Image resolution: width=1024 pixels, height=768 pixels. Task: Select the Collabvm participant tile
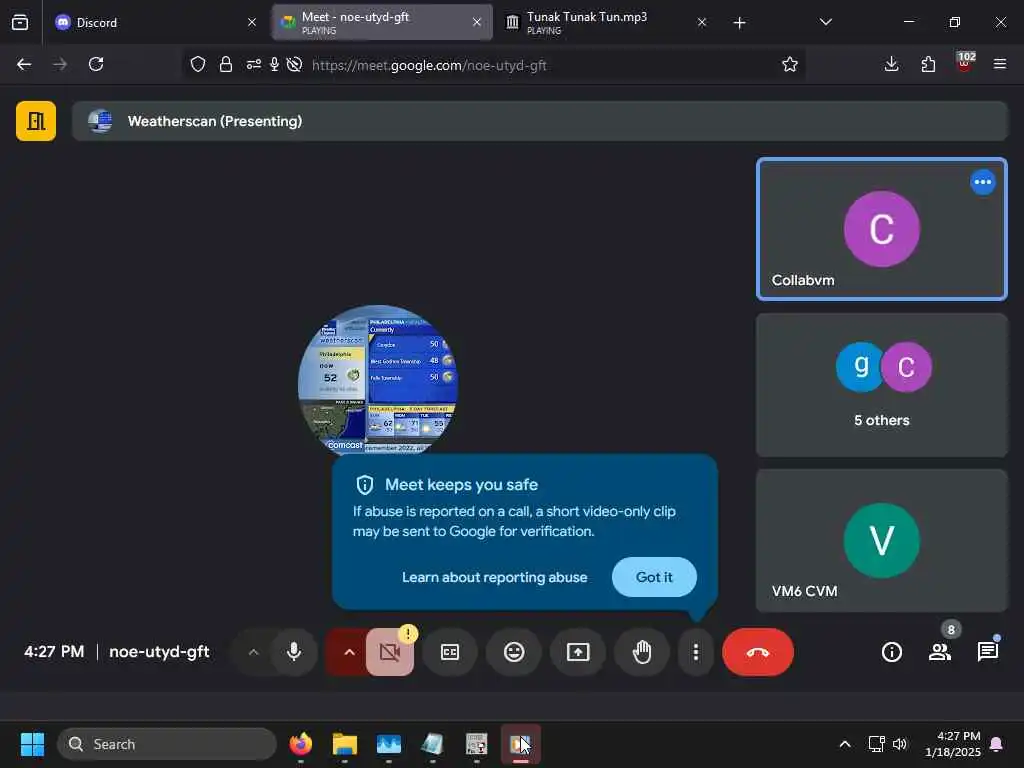(882, 229)
